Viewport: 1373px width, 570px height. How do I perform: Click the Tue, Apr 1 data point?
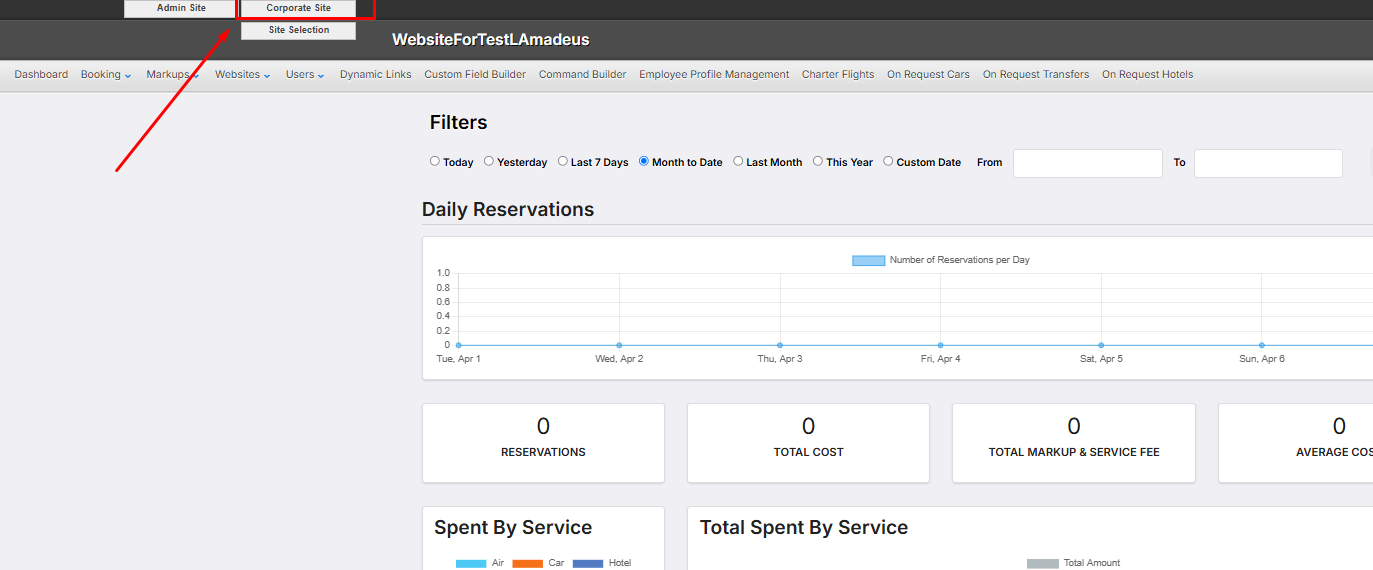pos(458,345)
